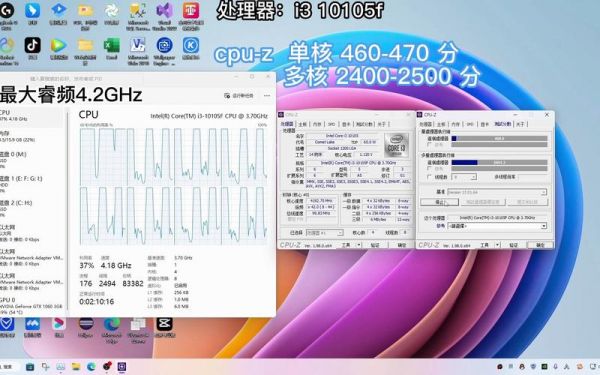Click multi-thread benchmark progress bar in CPU-Z
The image size is (600, 375).
coord(499,162)
